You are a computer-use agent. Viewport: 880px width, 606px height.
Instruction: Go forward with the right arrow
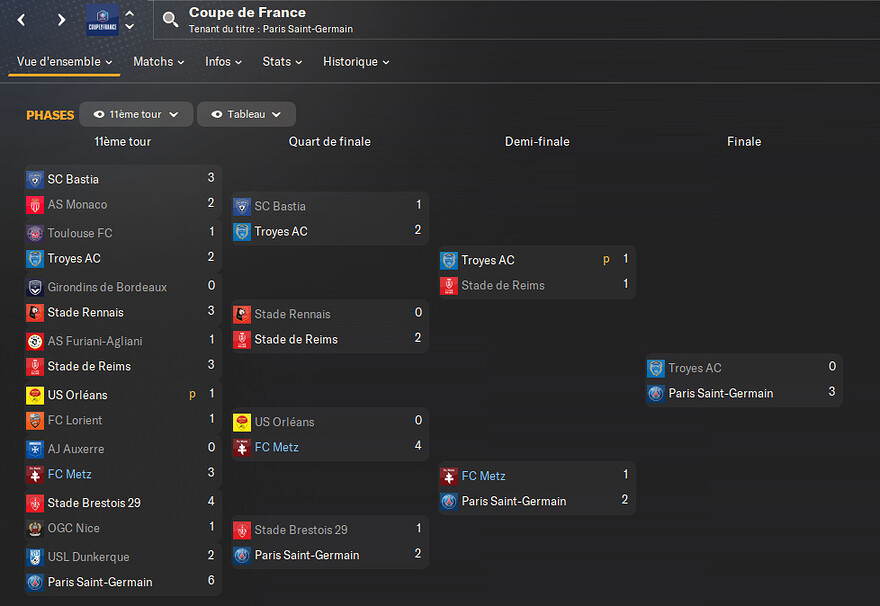tap(61, 20)
